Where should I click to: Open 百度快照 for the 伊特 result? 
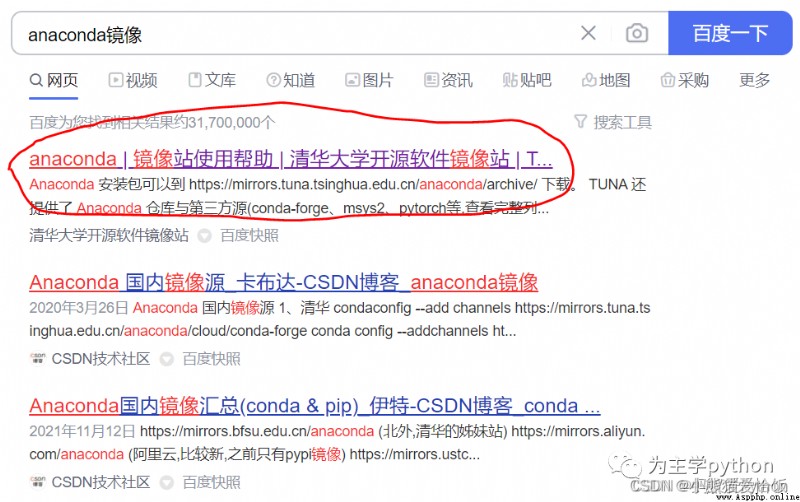point(211,482)
